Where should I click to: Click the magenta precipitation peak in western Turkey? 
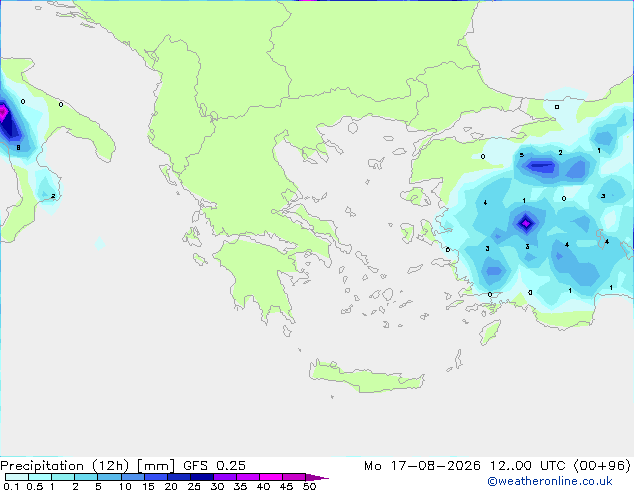coord(526,223)
